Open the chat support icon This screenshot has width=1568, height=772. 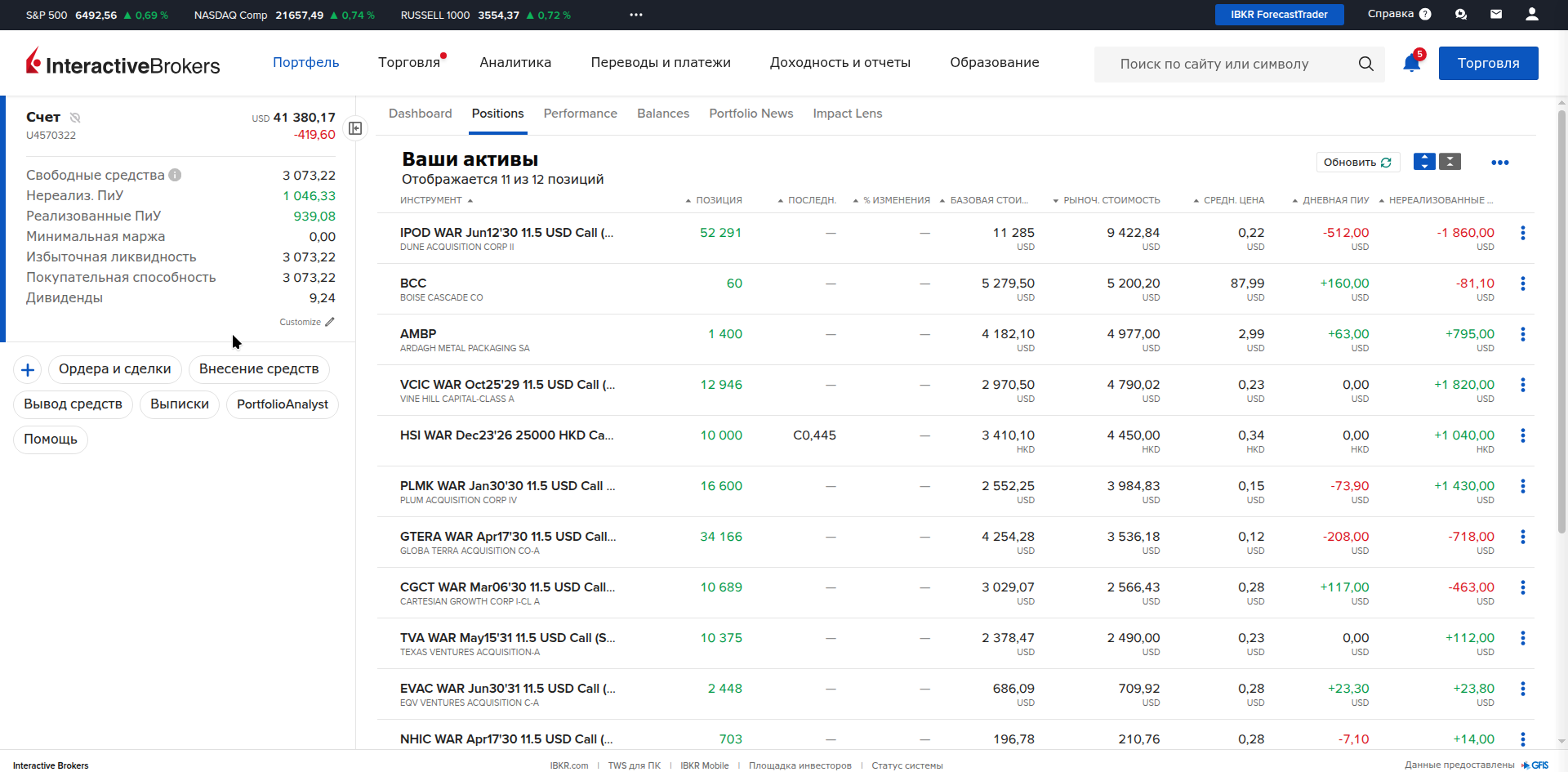coord(1461,14)
